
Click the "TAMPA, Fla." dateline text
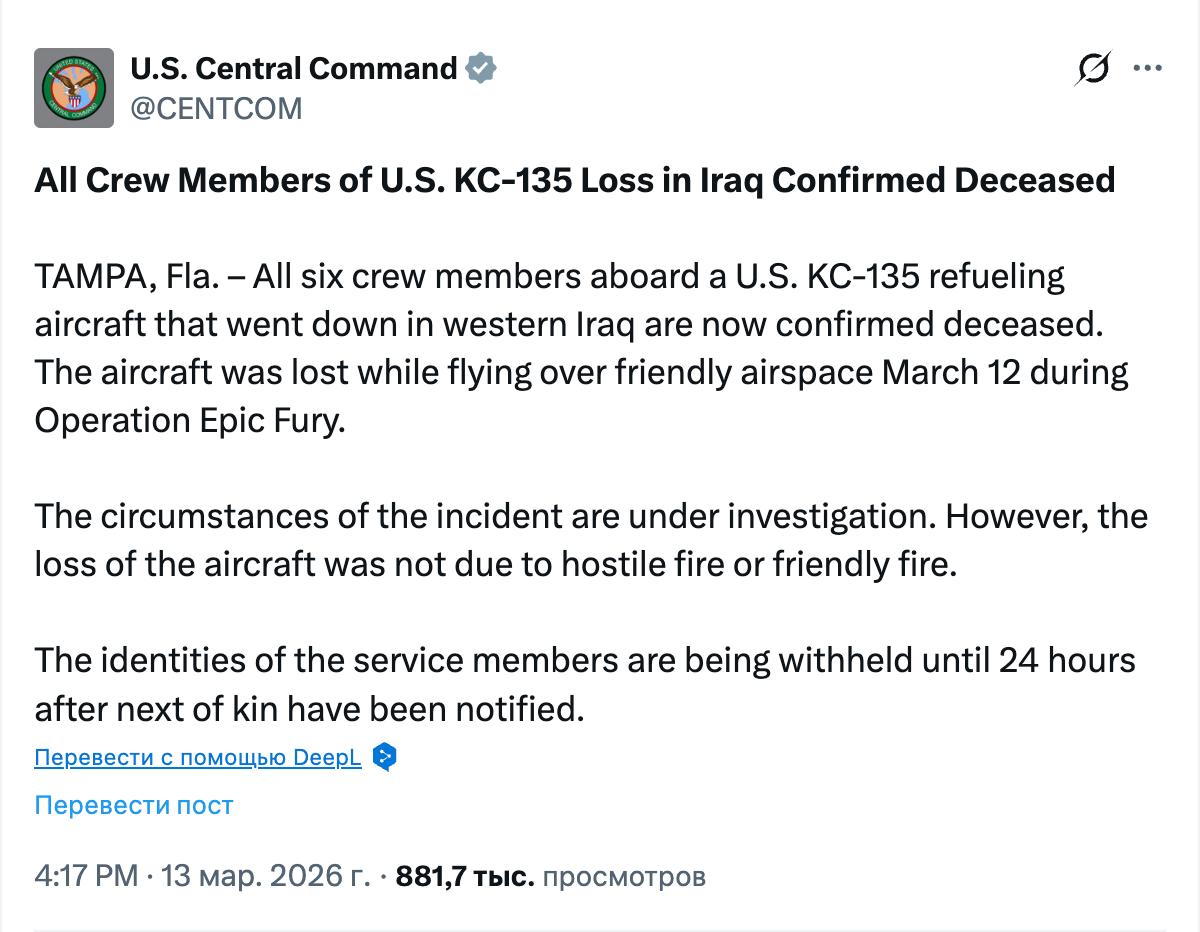tap(128, 277)
